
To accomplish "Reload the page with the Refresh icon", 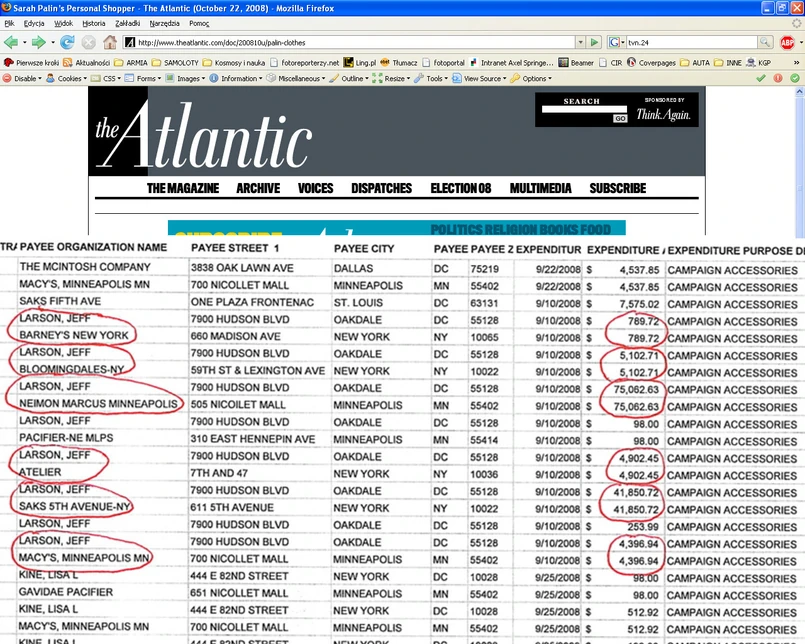I will (x=67, y=42).
